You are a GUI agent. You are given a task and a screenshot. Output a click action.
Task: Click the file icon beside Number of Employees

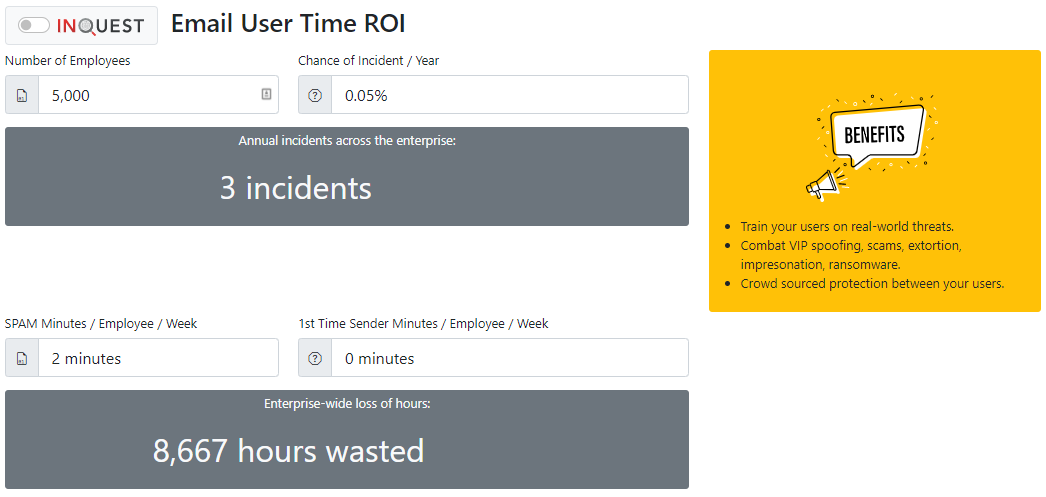(22, 95)
